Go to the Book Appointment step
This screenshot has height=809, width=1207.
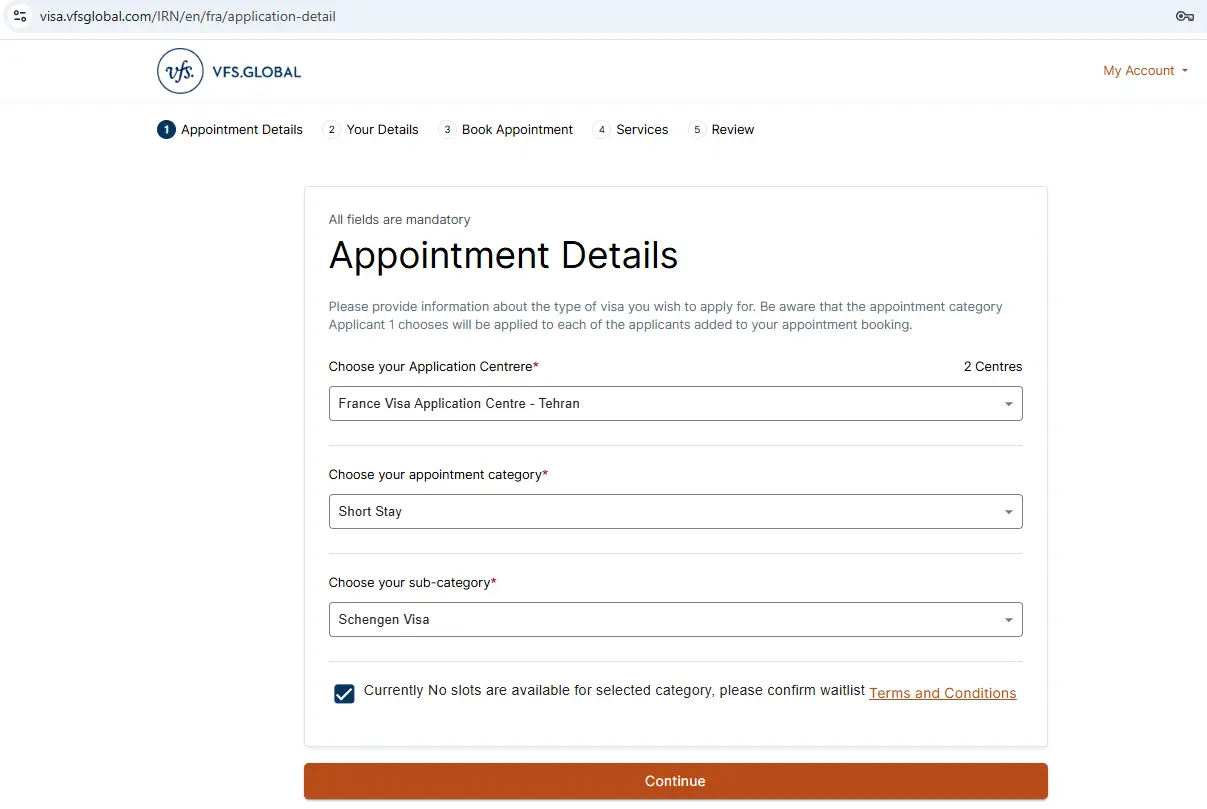pyautogui.click(x=518, y=130)
